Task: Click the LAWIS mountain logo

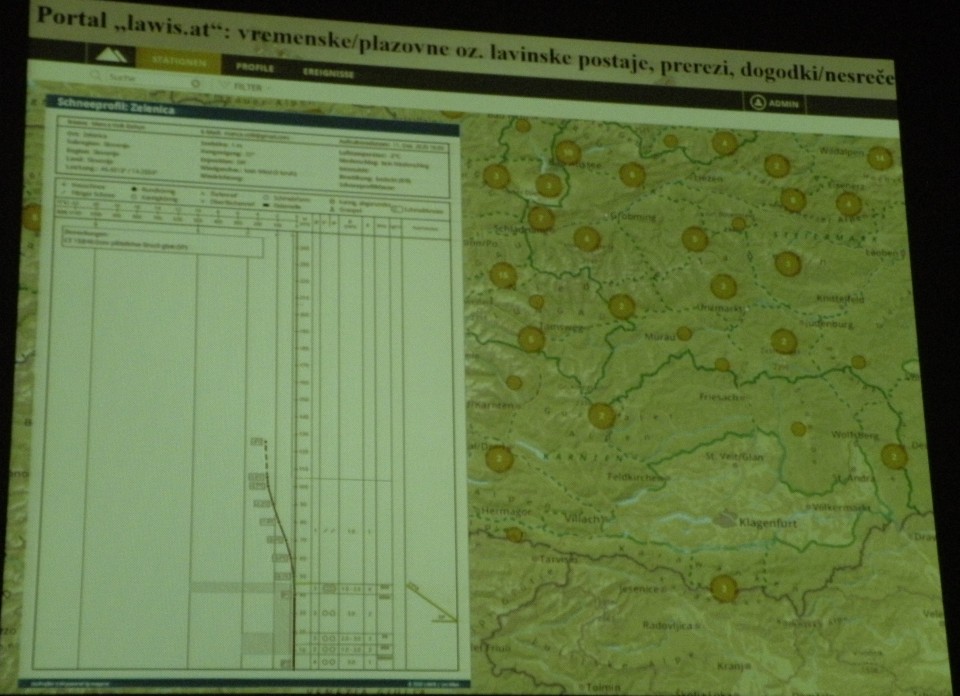Action: pyautogui.click(x=111, y=55)
